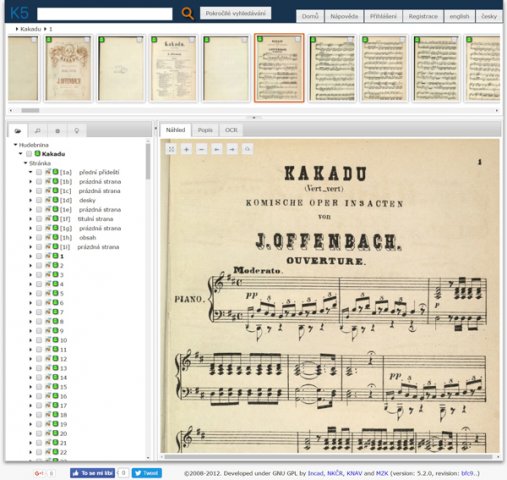
Task: Click the green icon on page [1d] desky
Action: click(55, 200)
